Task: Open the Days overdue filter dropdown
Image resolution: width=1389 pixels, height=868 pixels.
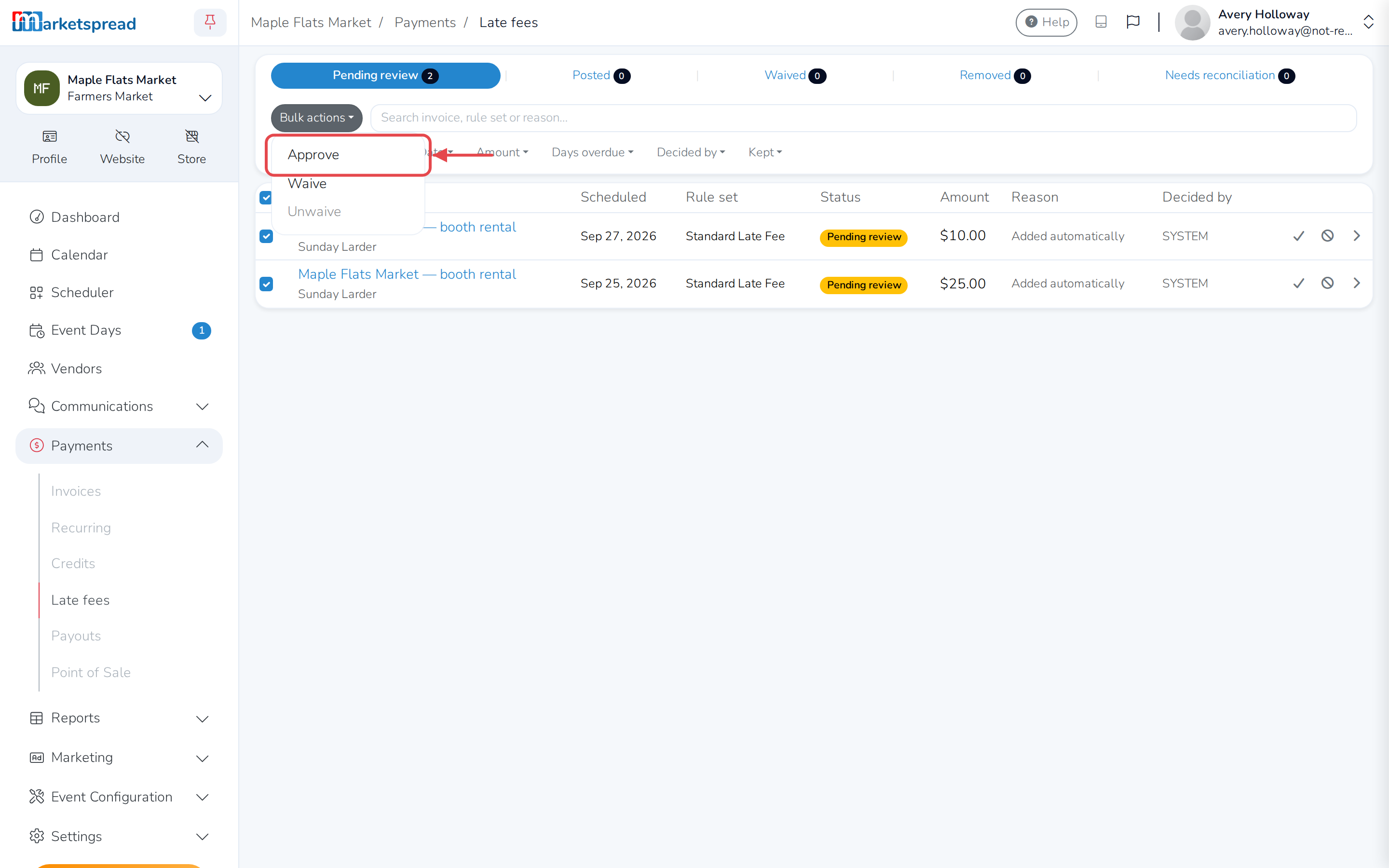Action: 592,152
